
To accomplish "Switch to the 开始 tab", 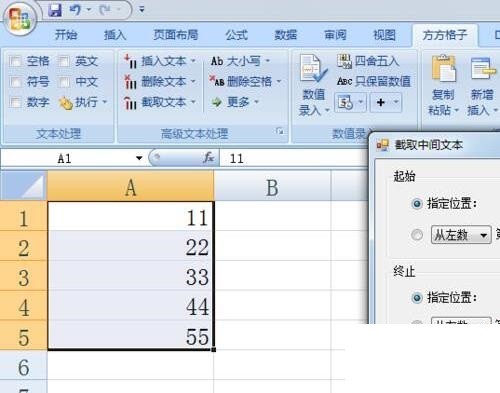I will pyautogui.click(x=66, y=35).
